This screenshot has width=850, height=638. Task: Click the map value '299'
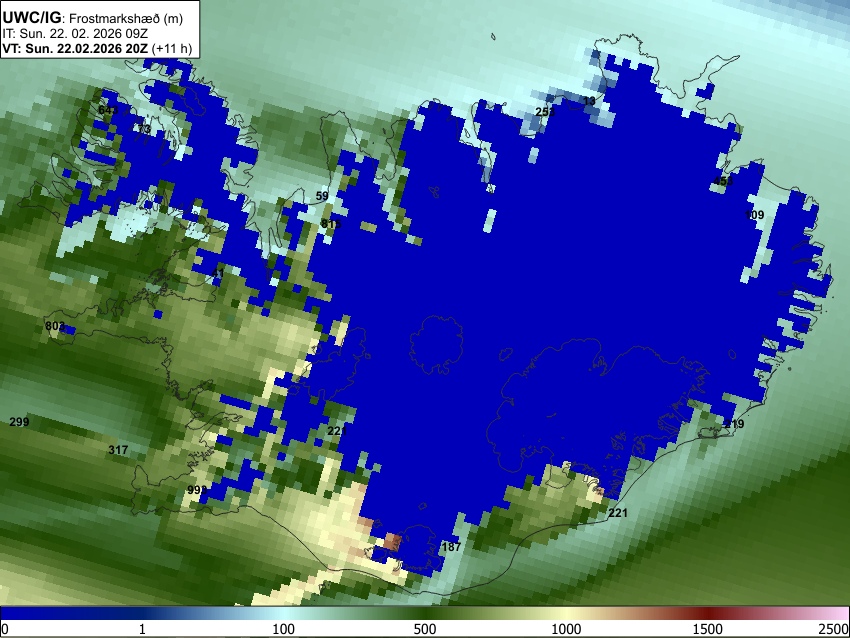pos(19,422)
